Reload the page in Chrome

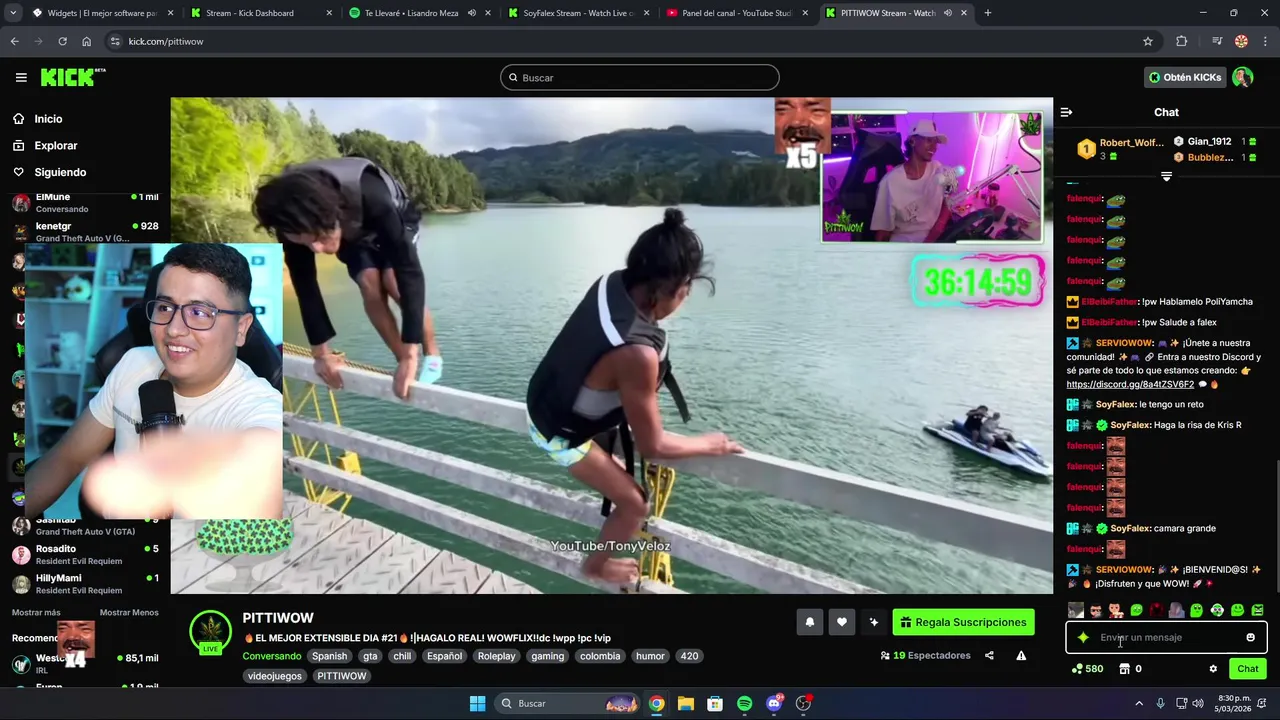[x=62, y=41]
